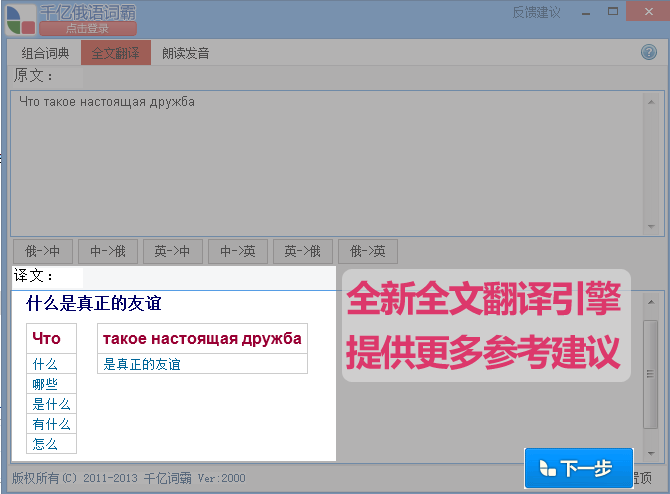The width and height of the screenshot is (670, 494).
Task: Close the 千亿俄语词霸 window
Action: click(648, 12)
